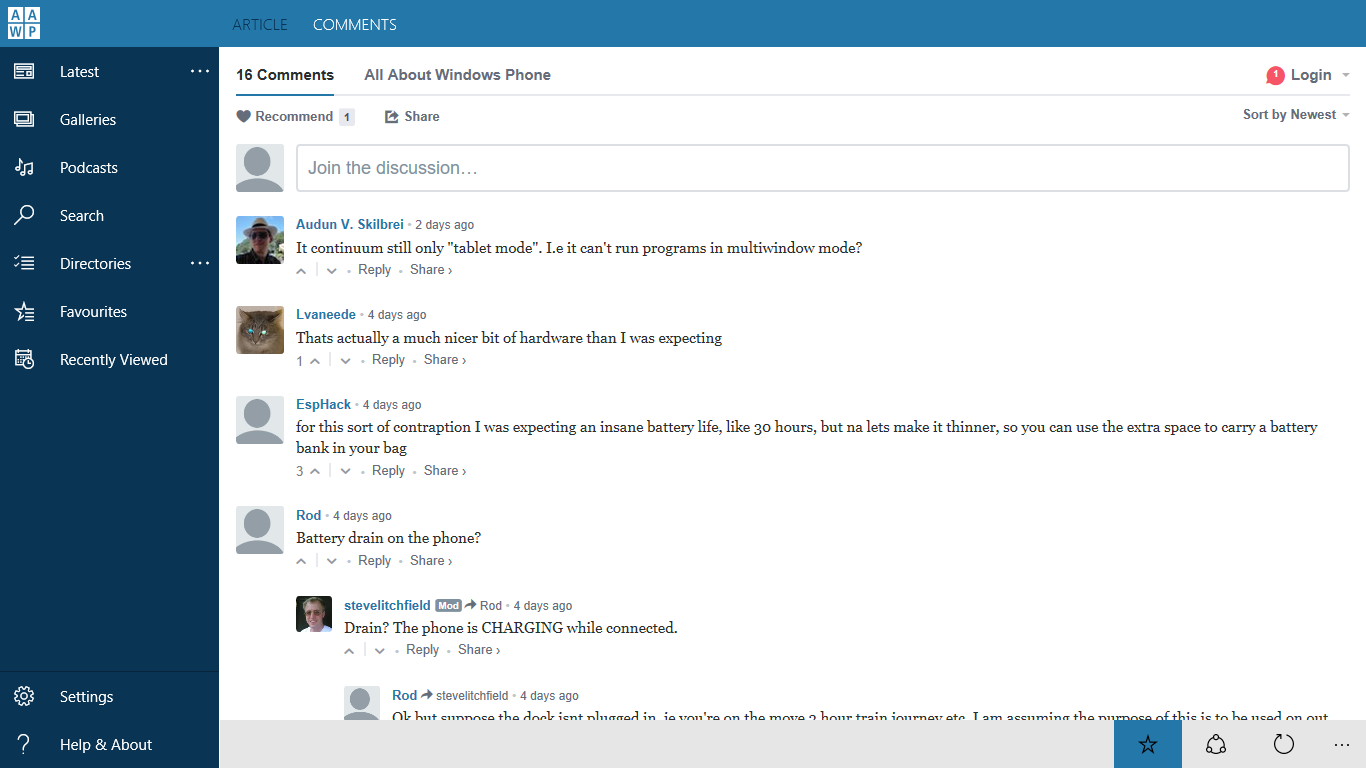1366x768 pixels.
Task: Click the share icon in bottom bar
Action: [1216, 744]
